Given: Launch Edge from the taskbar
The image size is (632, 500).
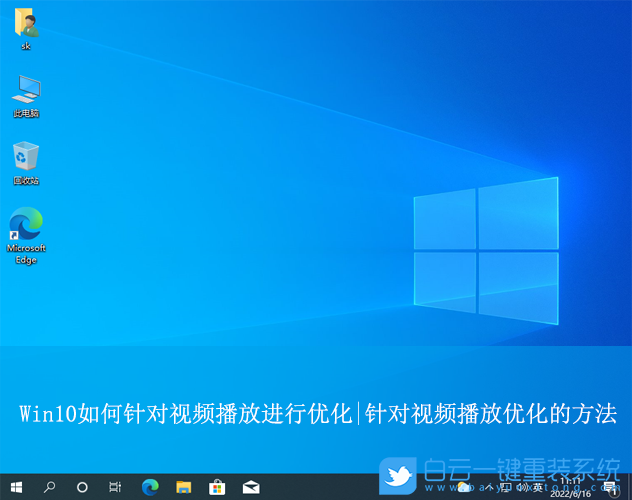Looking at the screenshot, I should 150,487.
